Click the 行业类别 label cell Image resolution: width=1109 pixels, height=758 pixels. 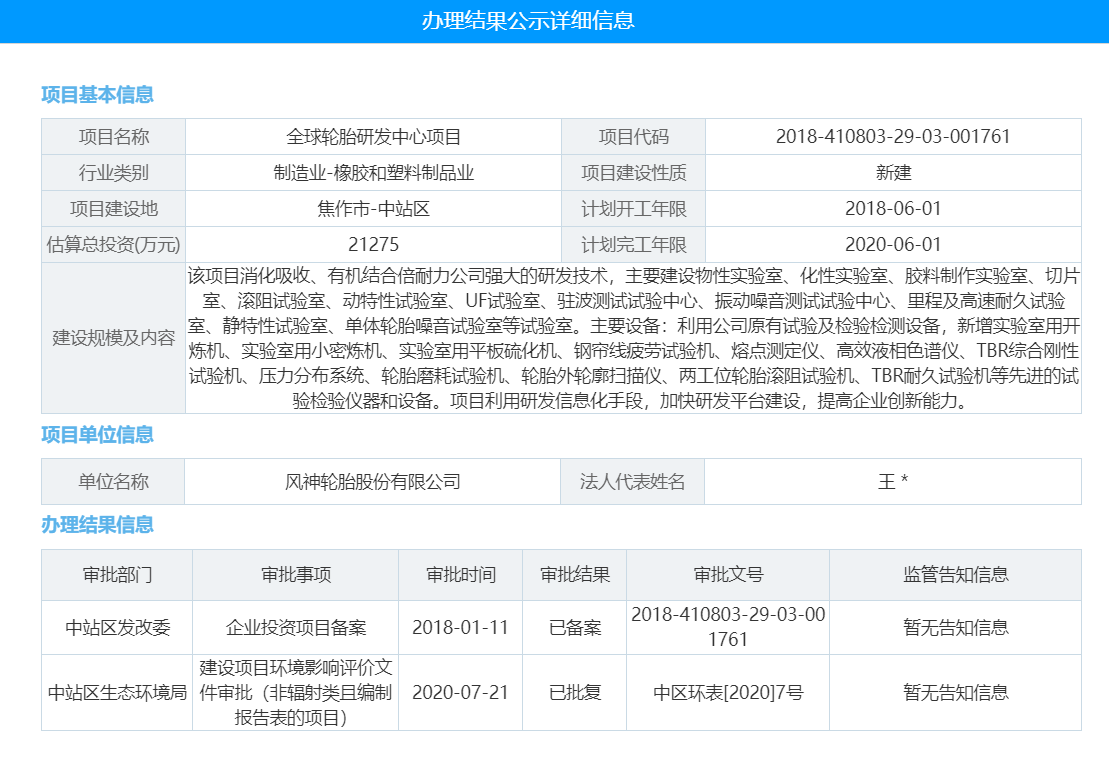pos(113,173)
